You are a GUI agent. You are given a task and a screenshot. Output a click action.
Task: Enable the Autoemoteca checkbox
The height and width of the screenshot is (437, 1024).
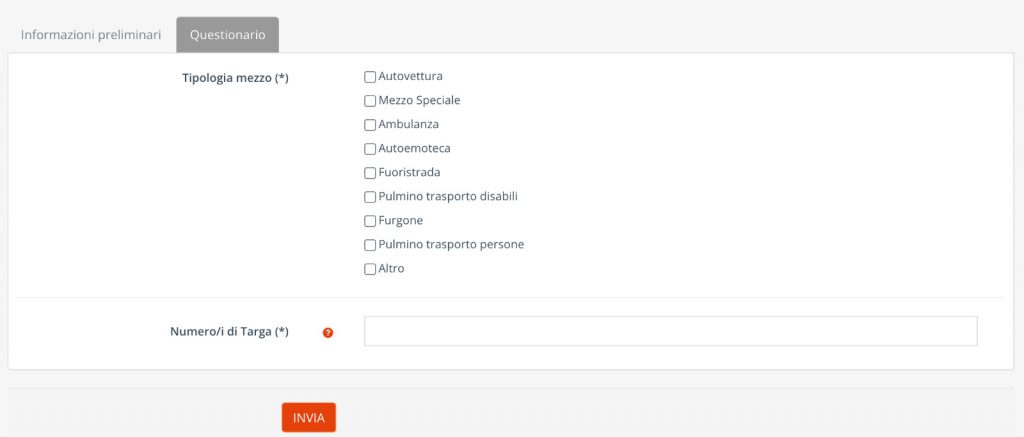click(x=370, y=149)
